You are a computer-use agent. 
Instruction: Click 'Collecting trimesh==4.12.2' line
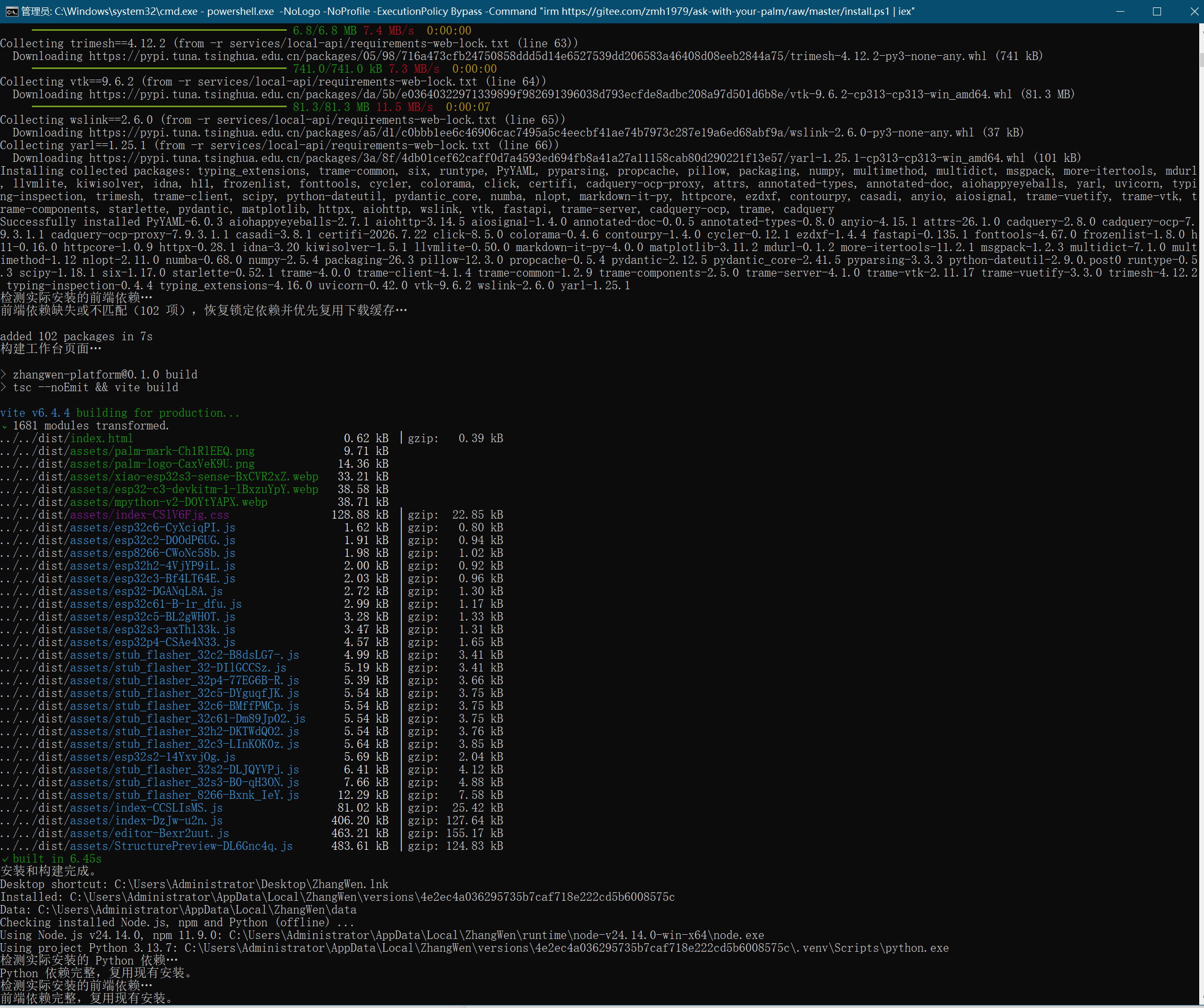click(289, 44)
